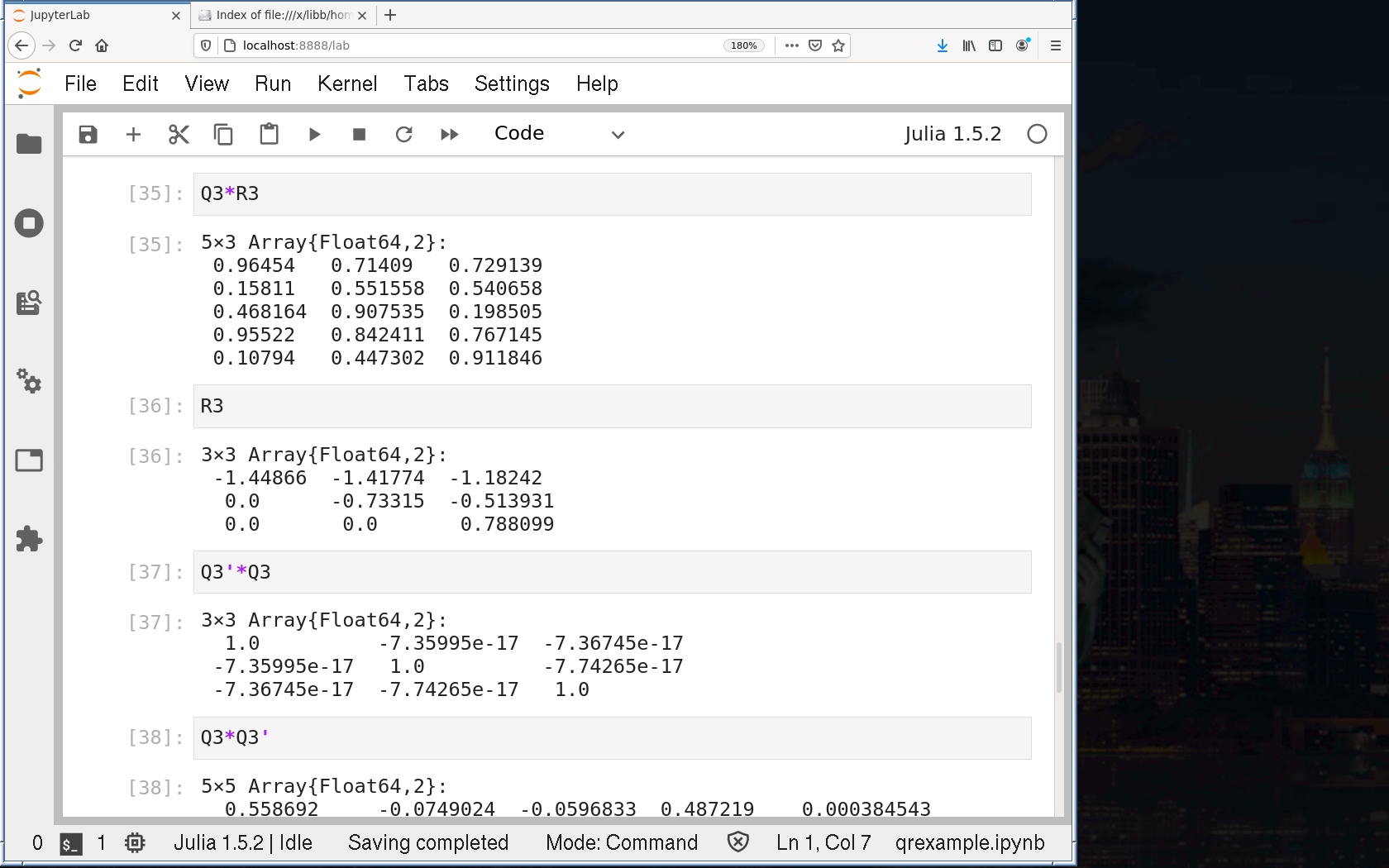The width and height of the screenshot is (1389, 868).
Task: Switch kernel via Julia 1.5.2 button
Action: (x=952, y=134)
